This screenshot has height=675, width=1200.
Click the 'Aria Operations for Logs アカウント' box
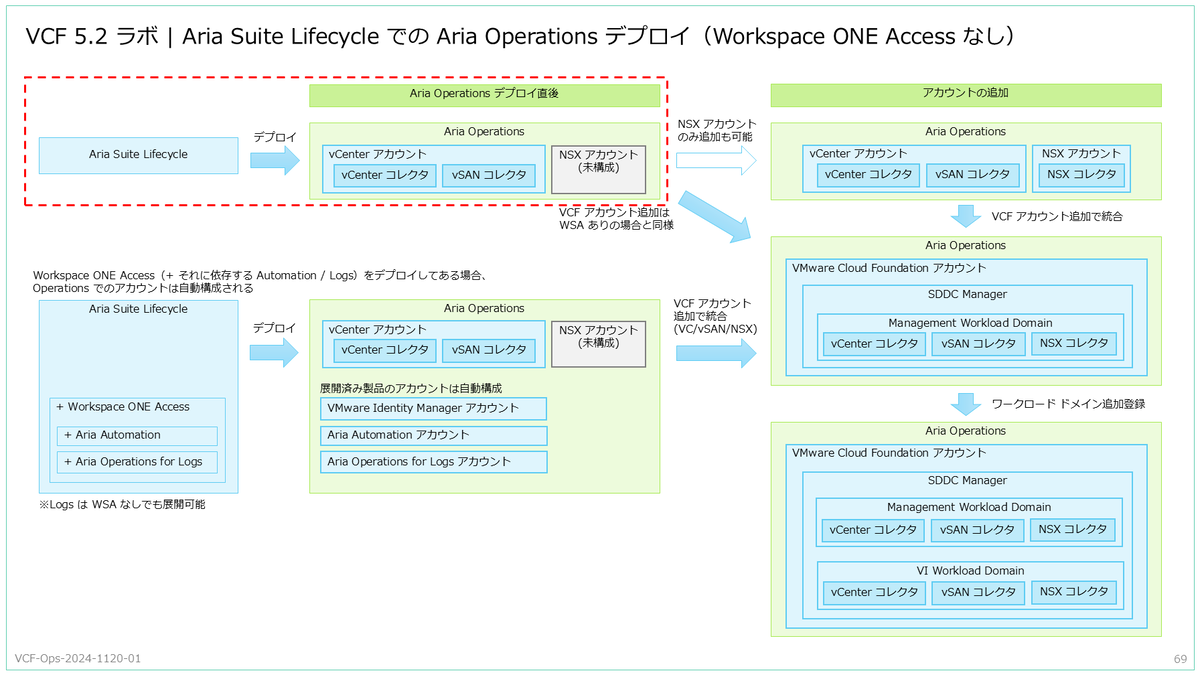(433, 462)
